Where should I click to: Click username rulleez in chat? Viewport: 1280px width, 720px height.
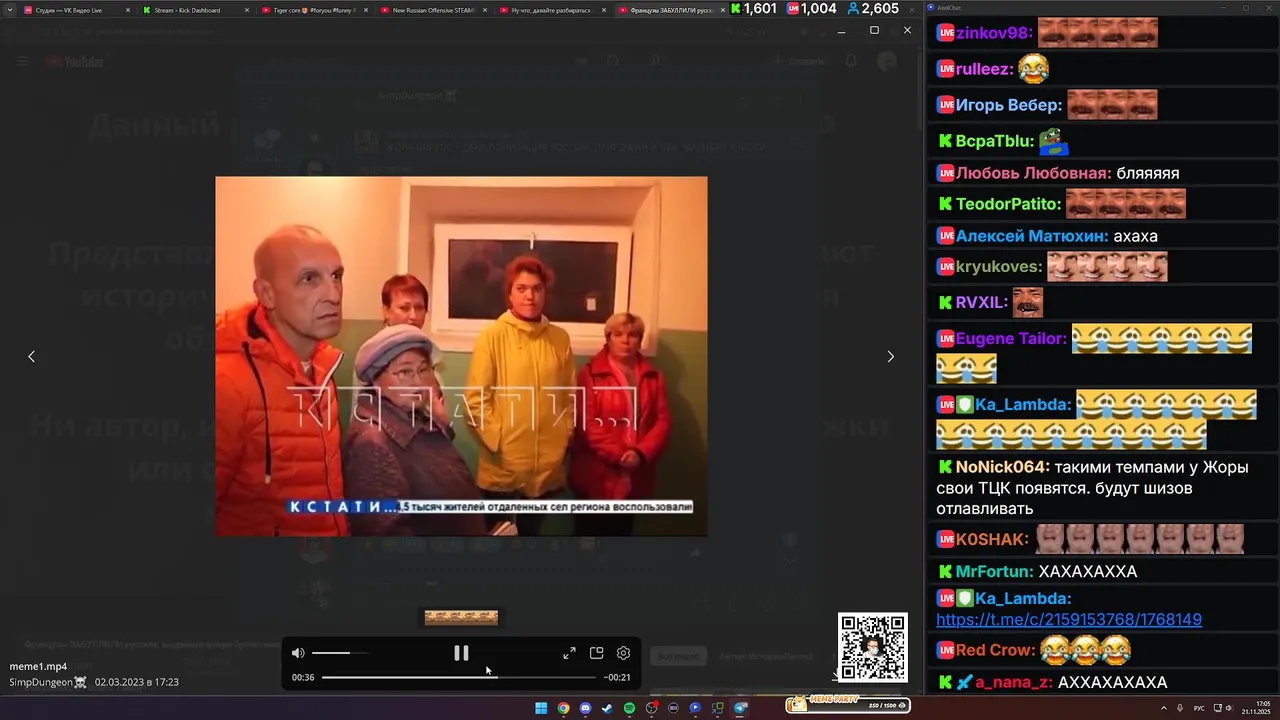984,70
